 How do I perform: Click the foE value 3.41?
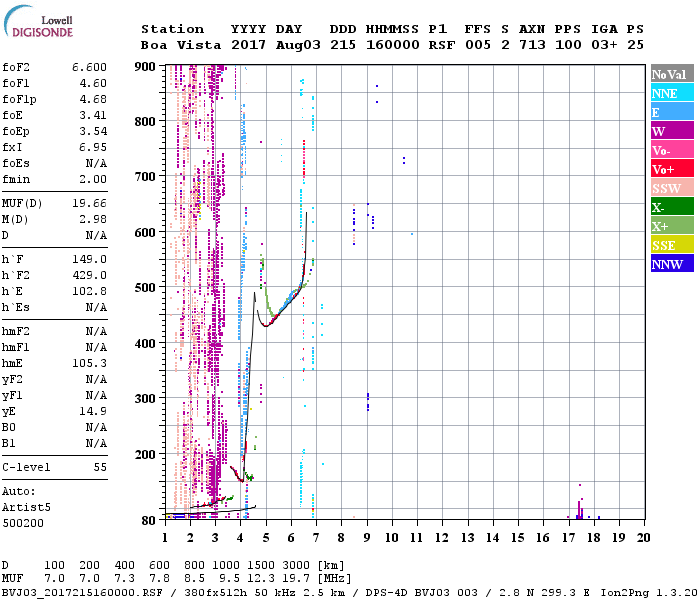[x=93, y=115]
